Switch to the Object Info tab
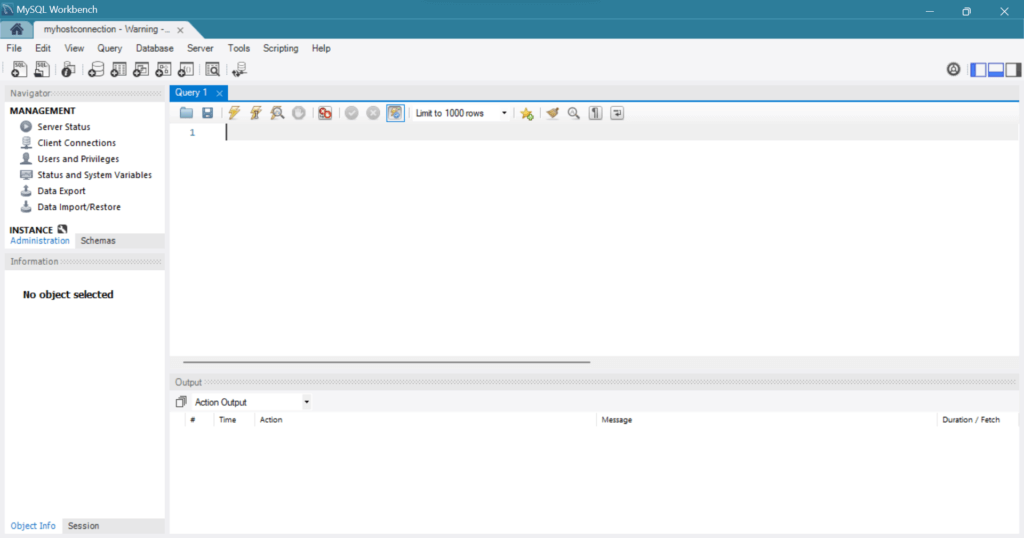The width and height of the screenshot is (1024, 538). click(x=33, y=526)
